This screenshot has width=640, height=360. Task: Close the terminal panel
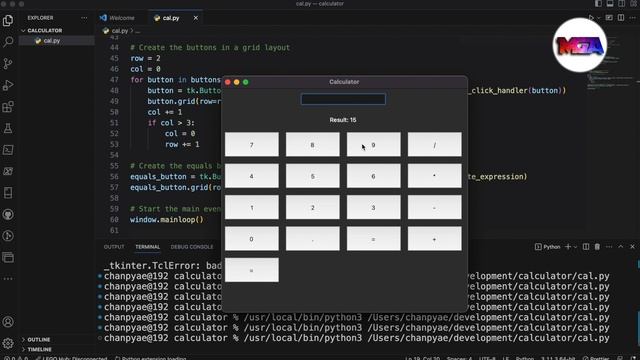[x=633, y=247]
